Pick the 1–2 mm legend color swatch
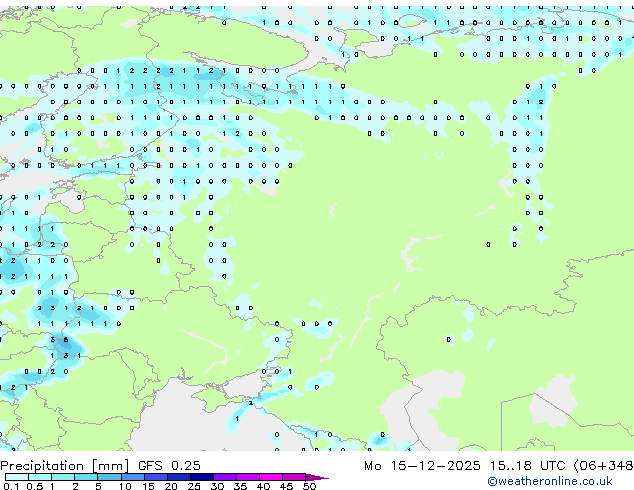The width and height of the screenshot is (634, 490). click(x=63, y=477)
